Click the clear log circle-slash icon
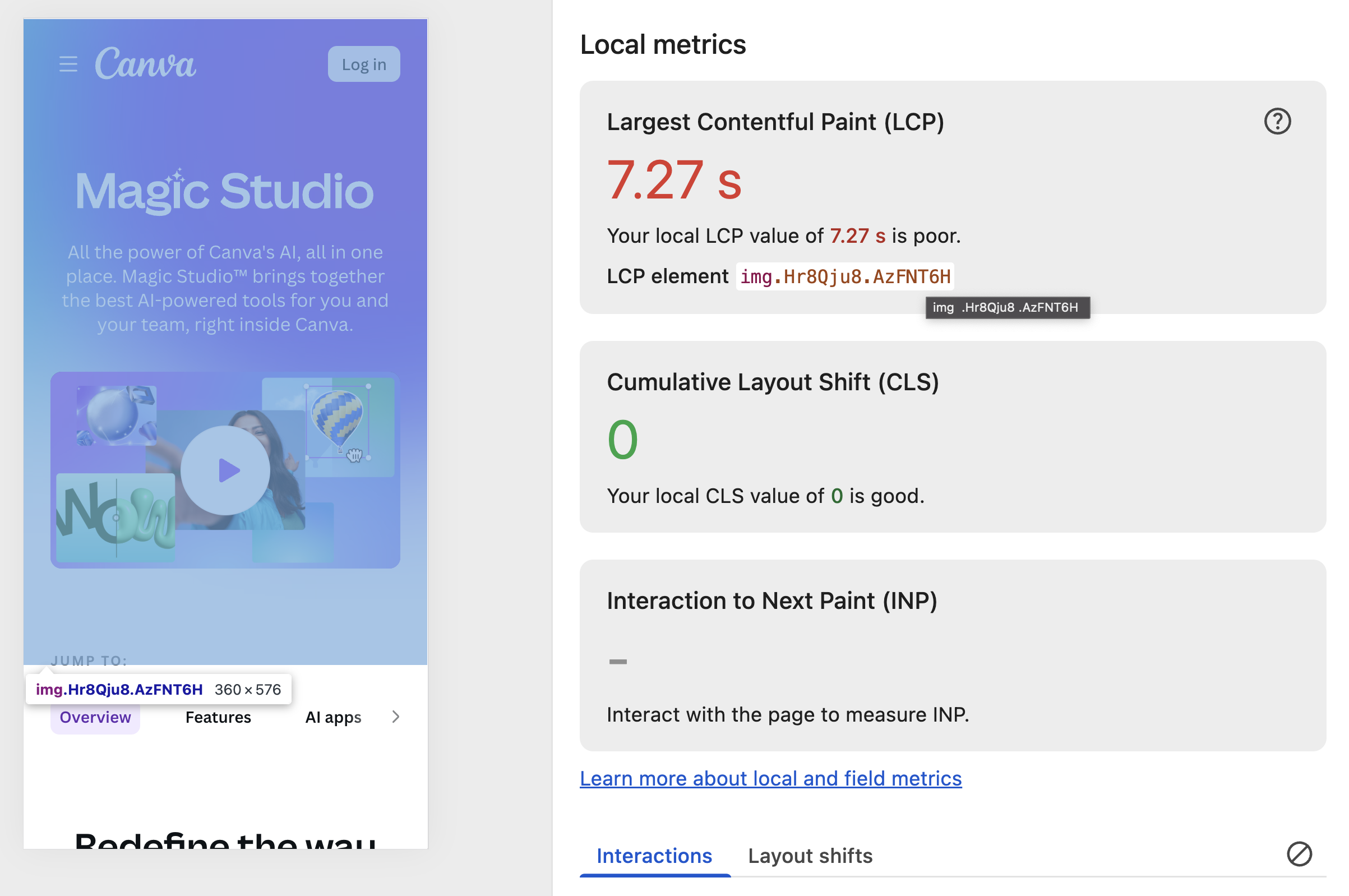This screenshot has width=1349, height=896. (1299, 855)
